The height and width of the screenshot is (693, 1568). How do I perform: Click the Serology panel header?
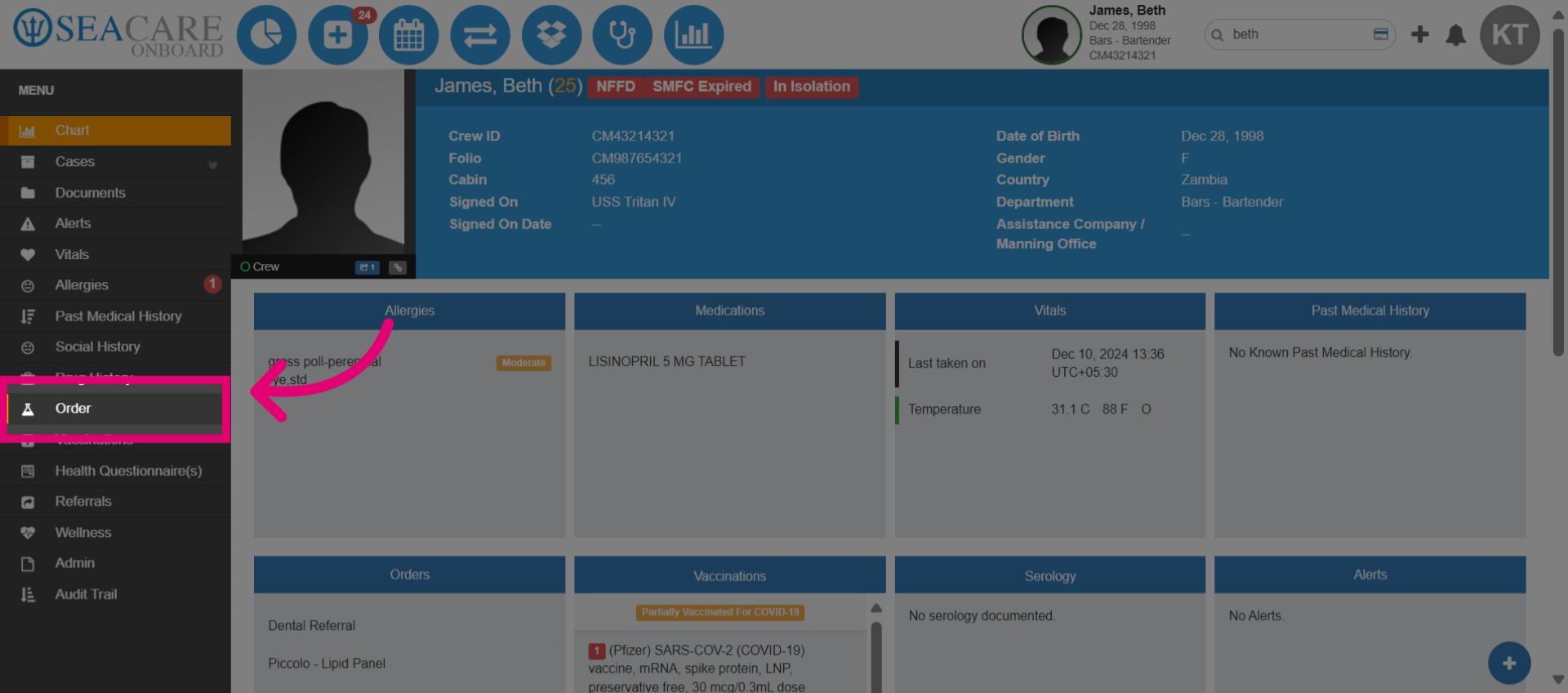[1050, 576]
